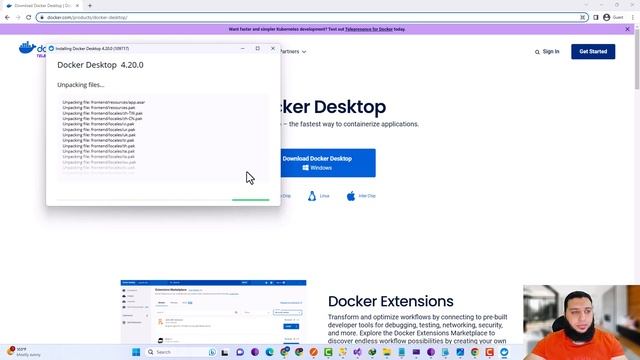Expand the Partners navigation dropdown
Viewport: 640px width, 360px height.
click(x=293, y=52)
